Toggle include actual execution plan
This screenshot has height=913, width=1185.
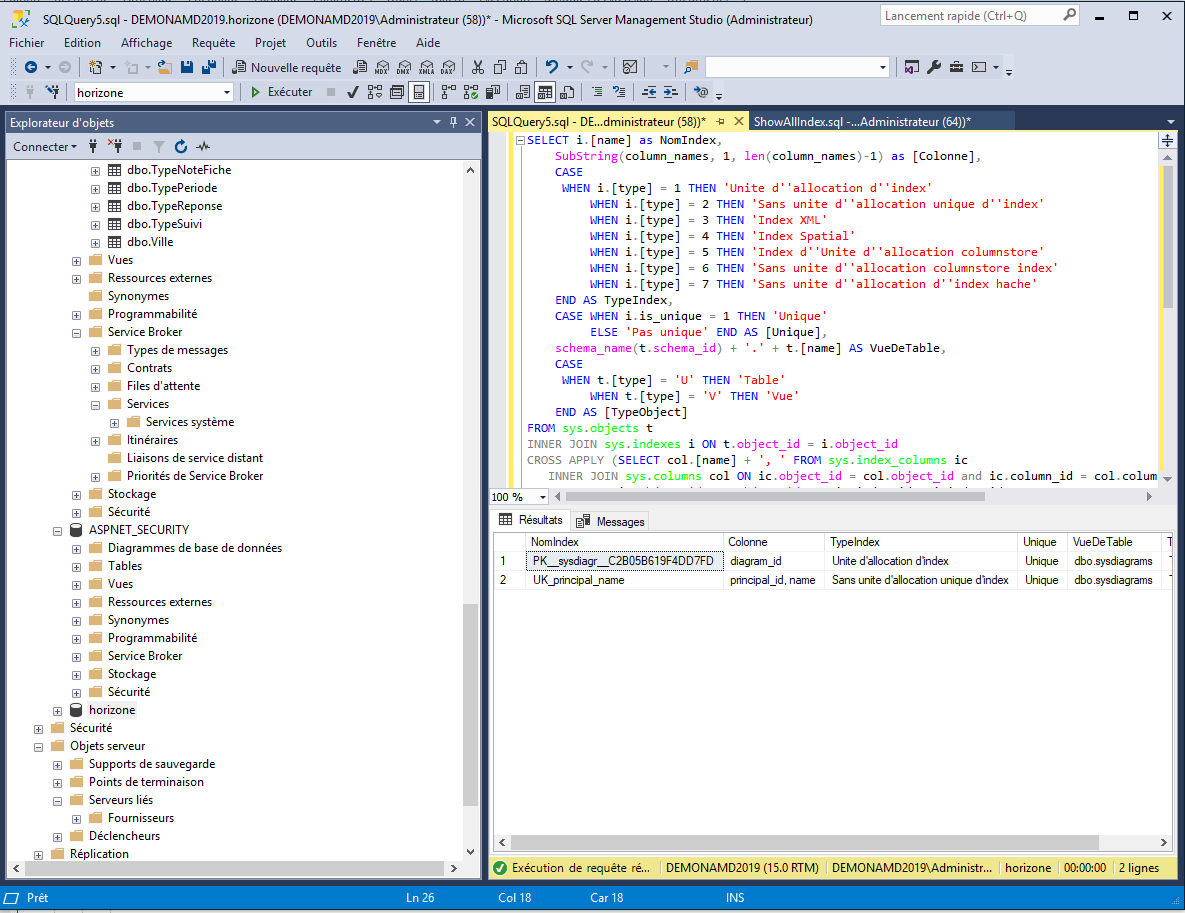point(447,92)
